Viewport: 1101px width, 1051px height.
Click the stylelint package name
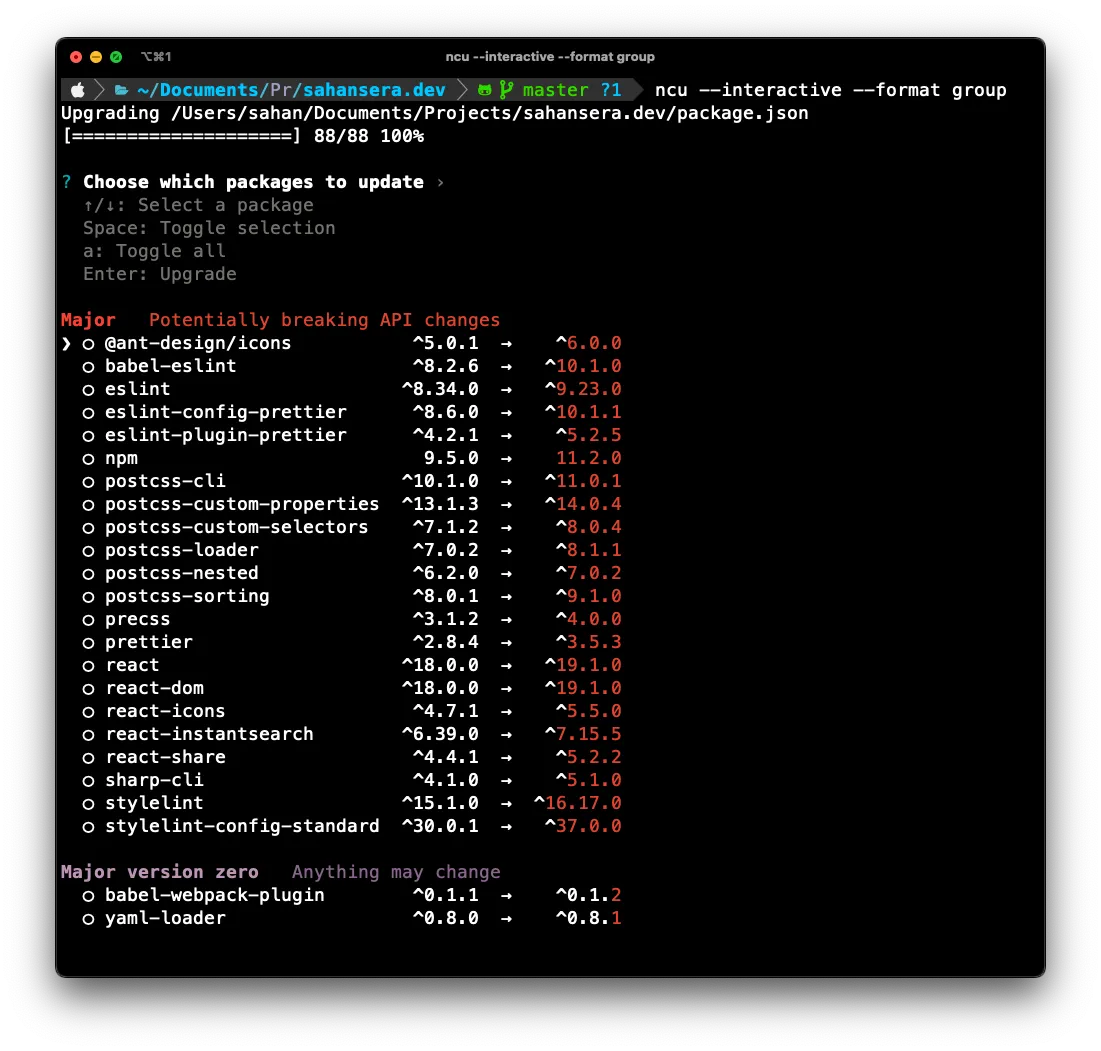coord(154,803)
